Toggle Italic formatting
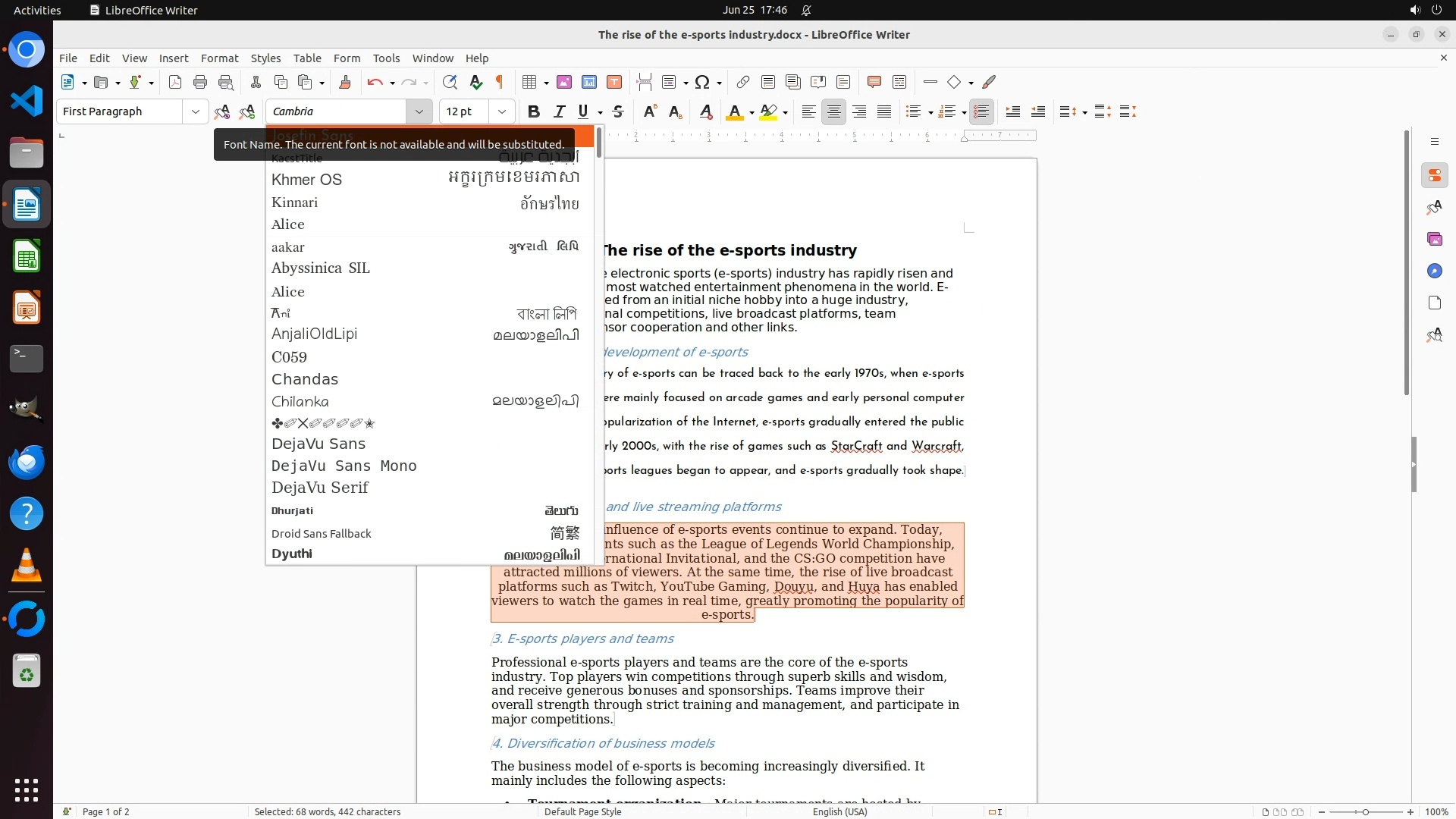Image resolution: width=1456 pixels, height=819 pixels. pos(560,111)
